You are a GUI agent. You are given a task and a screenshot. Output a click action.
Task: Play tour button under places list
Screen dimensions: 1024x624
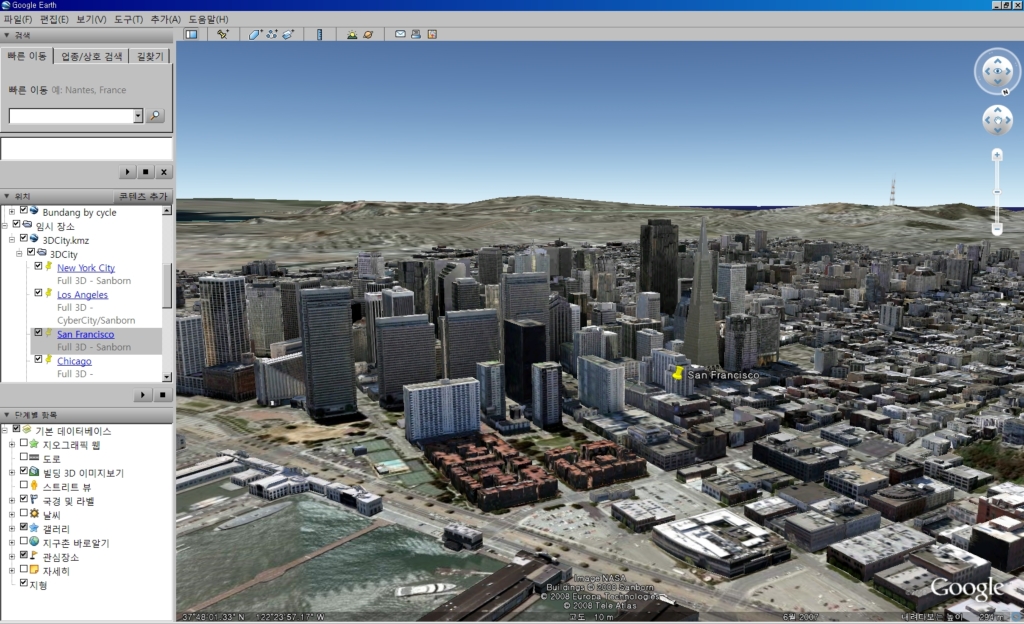click(x=142, y=395)
